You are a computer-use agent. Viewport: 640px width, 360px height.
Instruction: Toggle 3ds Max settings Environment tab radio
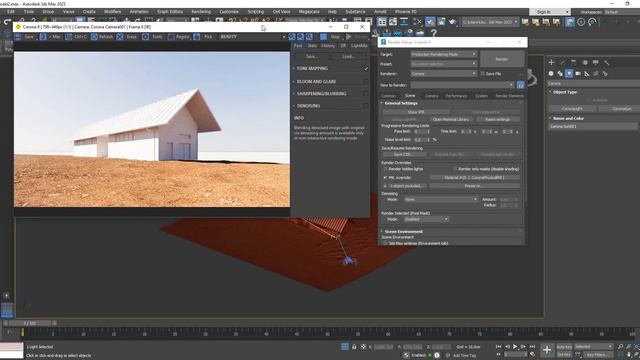[385, 243]
